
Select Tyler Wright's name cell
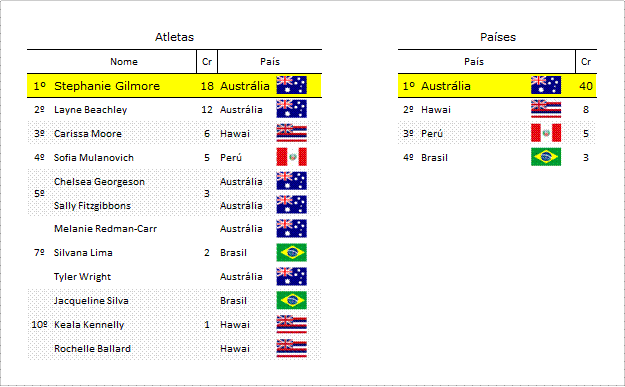pos(83,277)
